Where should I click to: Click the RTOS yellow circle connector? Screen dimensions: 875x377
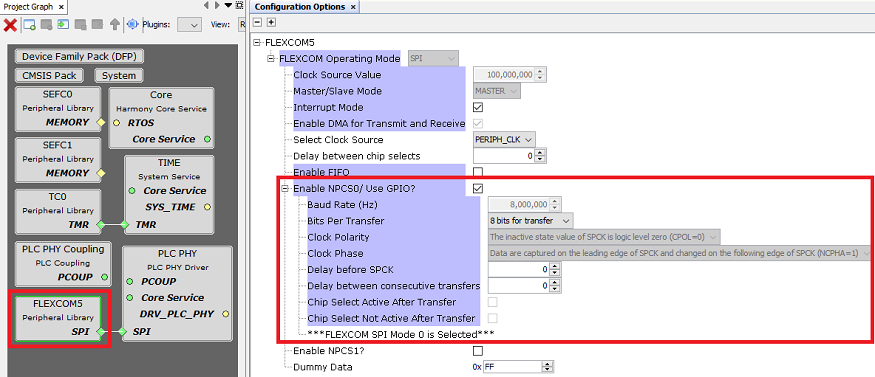click(x=117, y=123)
